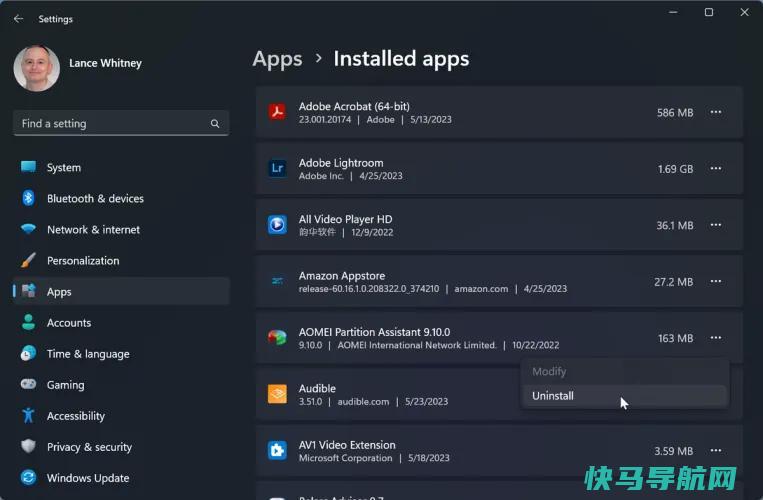This screenshot has height=500, width=763.
Task: Maximize the Settings window
Action: pyautogui.click(x=709, y=12)
